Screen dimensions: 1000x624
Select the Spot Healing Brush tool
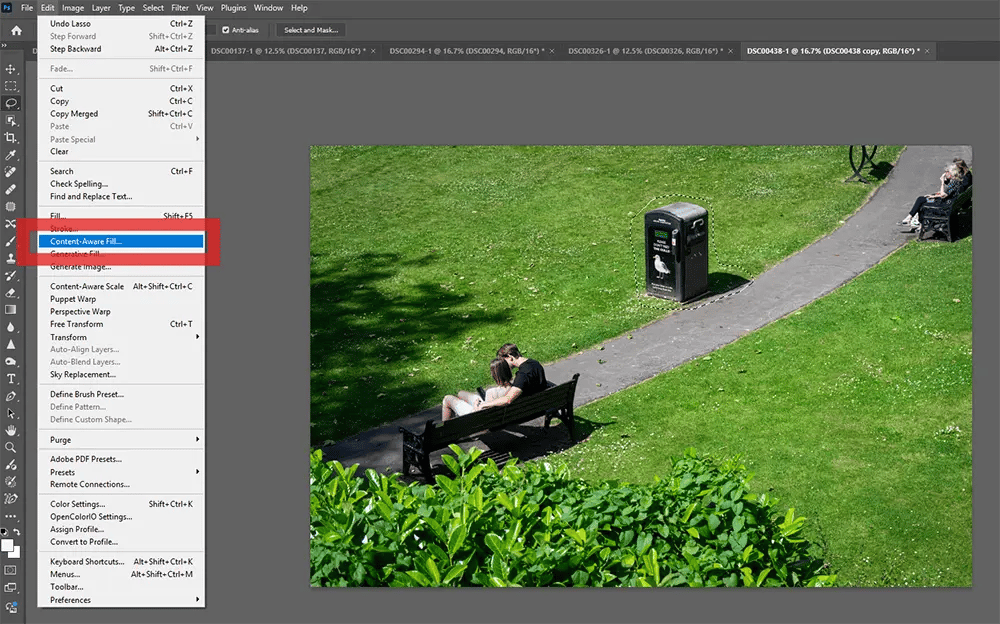(11, 172)
